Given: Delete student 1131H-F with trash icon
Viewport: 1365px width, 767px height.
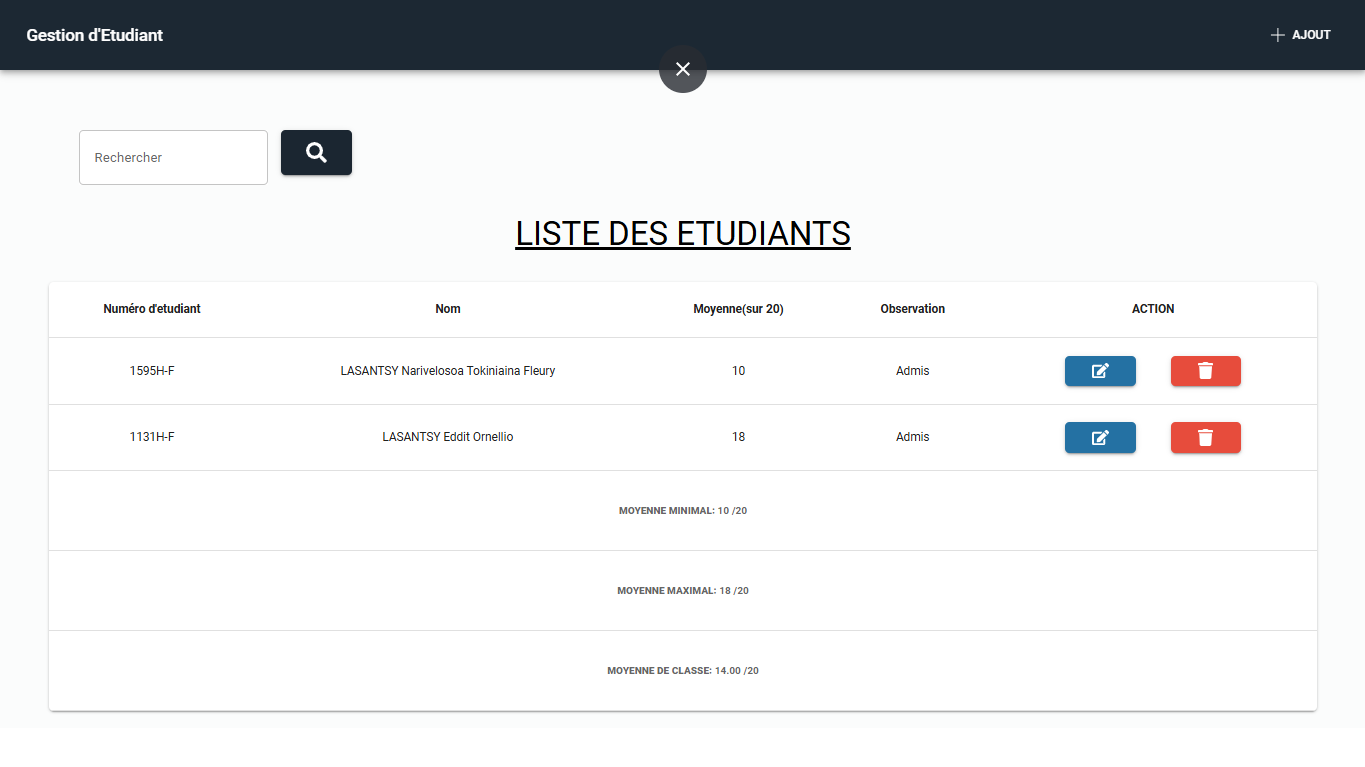Looking at the screenshot, I should [x=1206, y=437].
